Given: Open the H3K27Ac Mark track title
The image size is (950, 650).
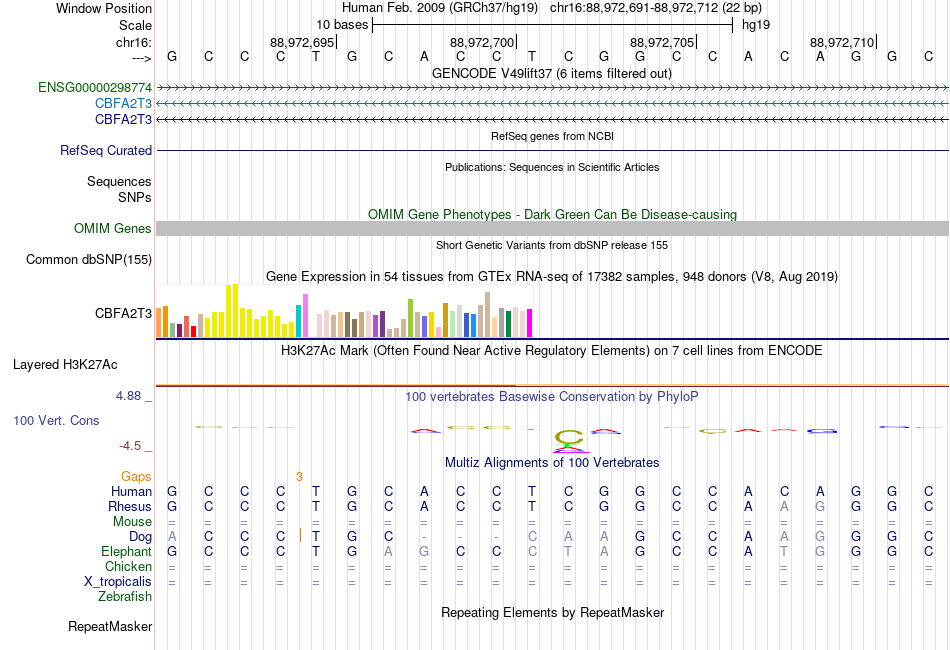Looking at the screenshot, I should tap(552, 351).
